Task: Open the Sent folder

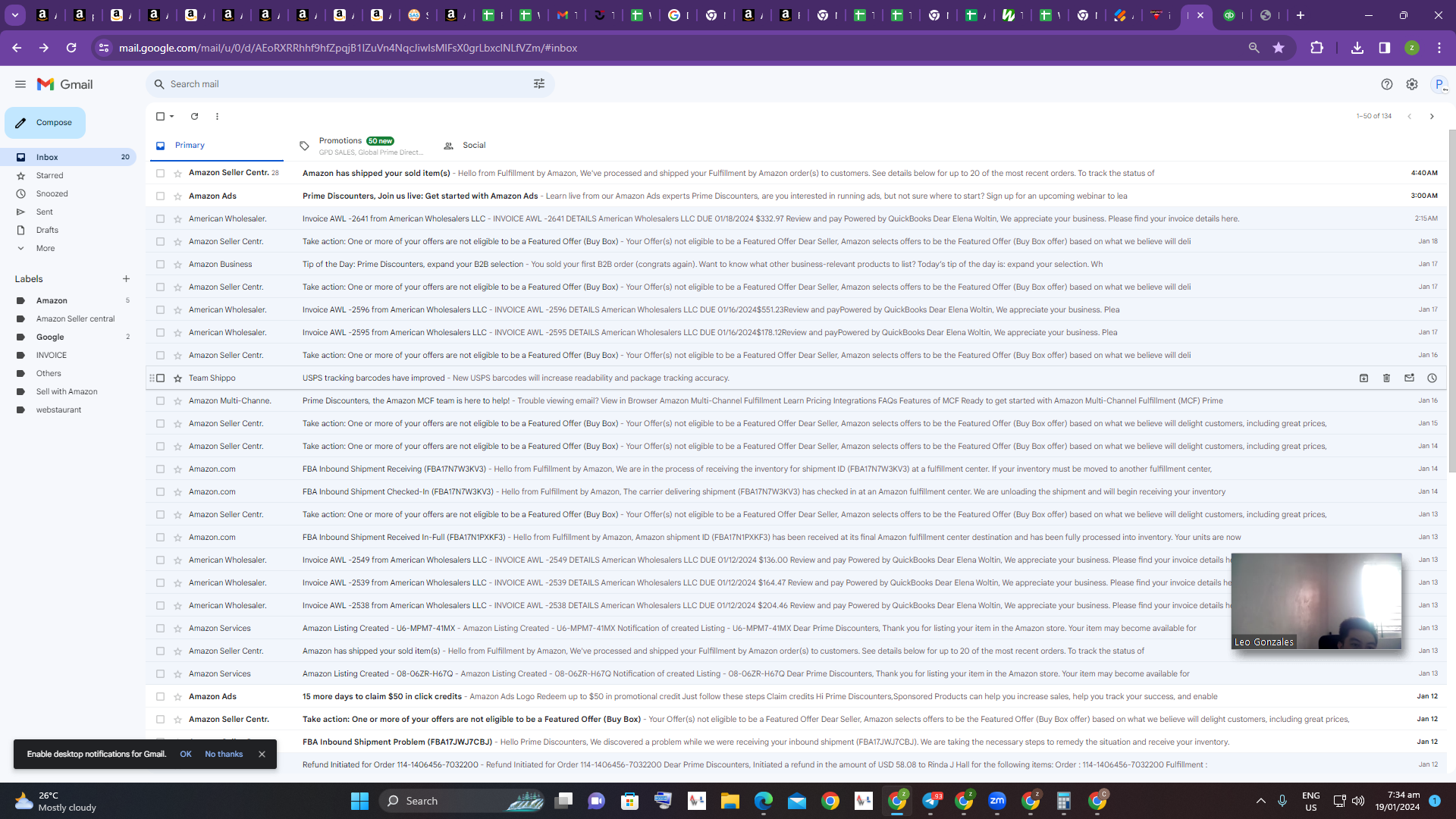Action: [68, 212]
